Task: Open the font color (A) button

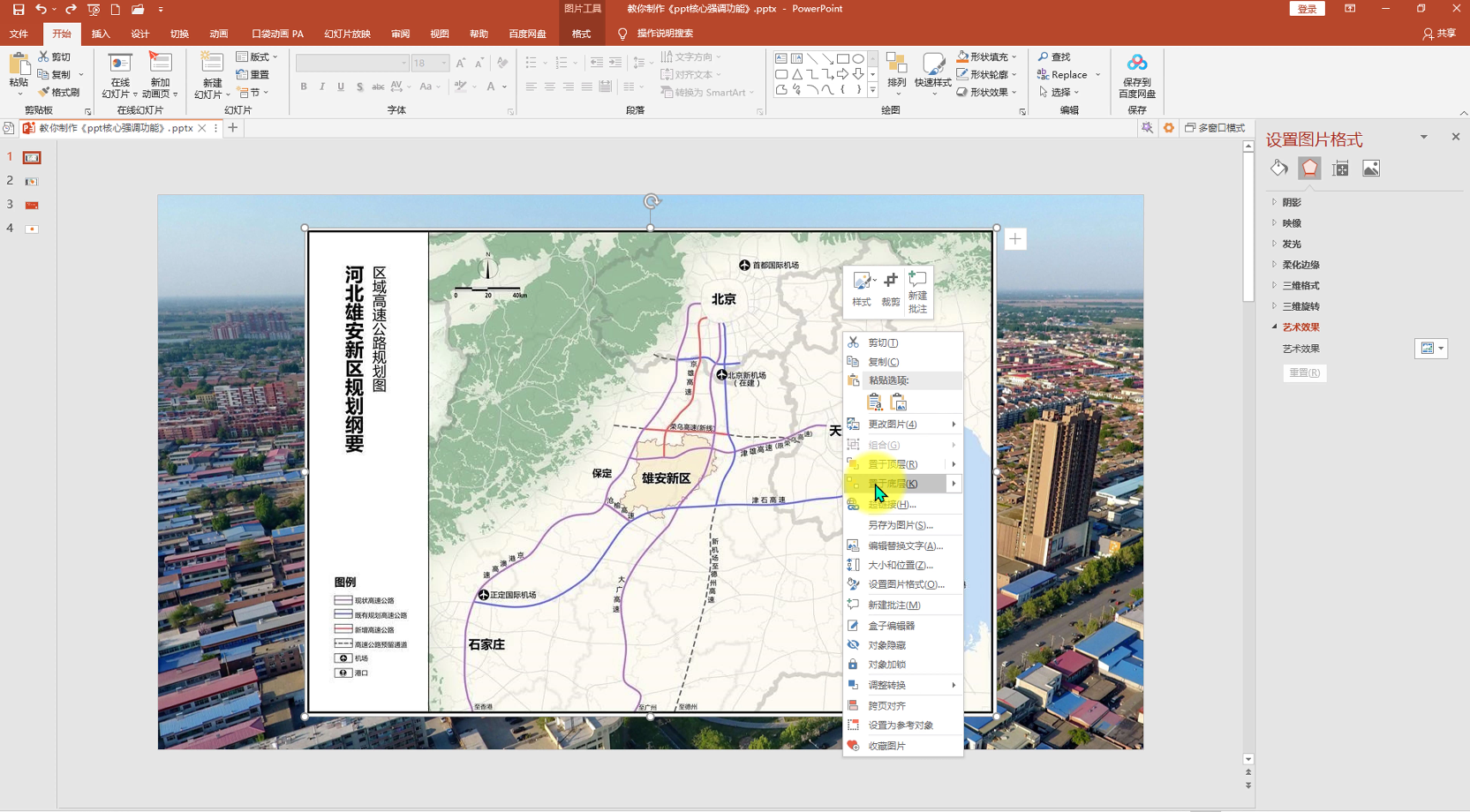Action: tap(492, 86)
